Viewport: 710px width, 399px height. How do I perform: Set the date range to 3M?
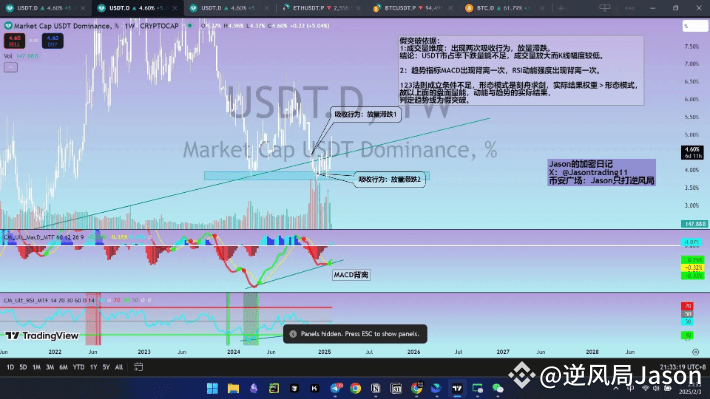pyautogui.click(x=50, y=367)
